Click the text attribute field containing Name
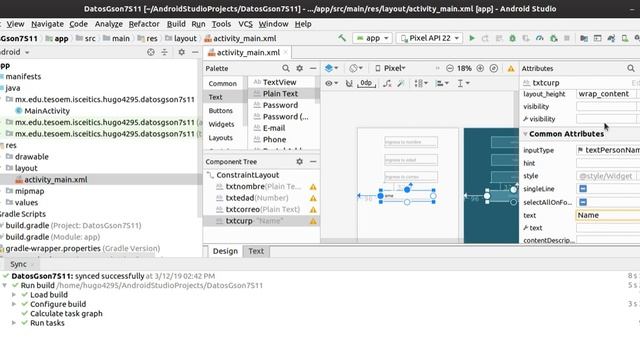This screenshot has height=360, width=640. (x=608, y=215)
